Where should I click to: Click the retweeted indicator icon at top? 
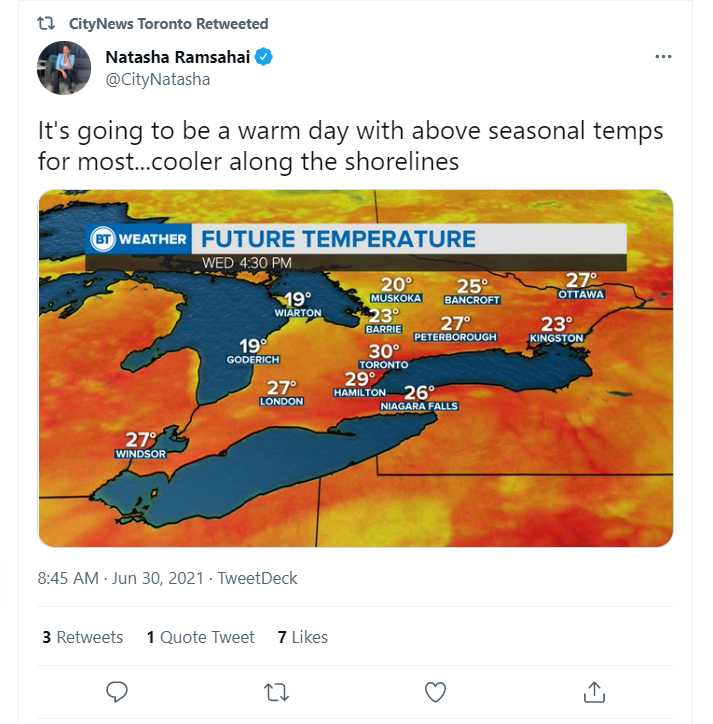coord(46,23)
